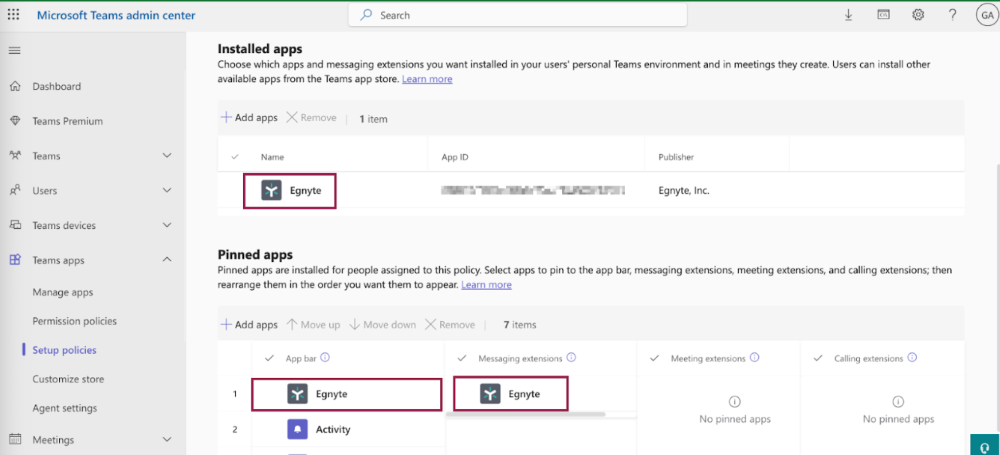Open the settings gear icon
The image size is (1000, 455).
click(918, 15)
